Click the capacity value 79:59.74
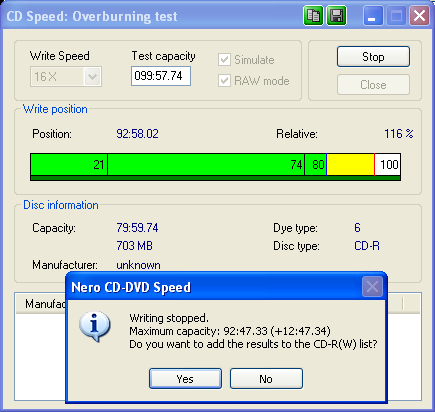 [x=137, y=228]
